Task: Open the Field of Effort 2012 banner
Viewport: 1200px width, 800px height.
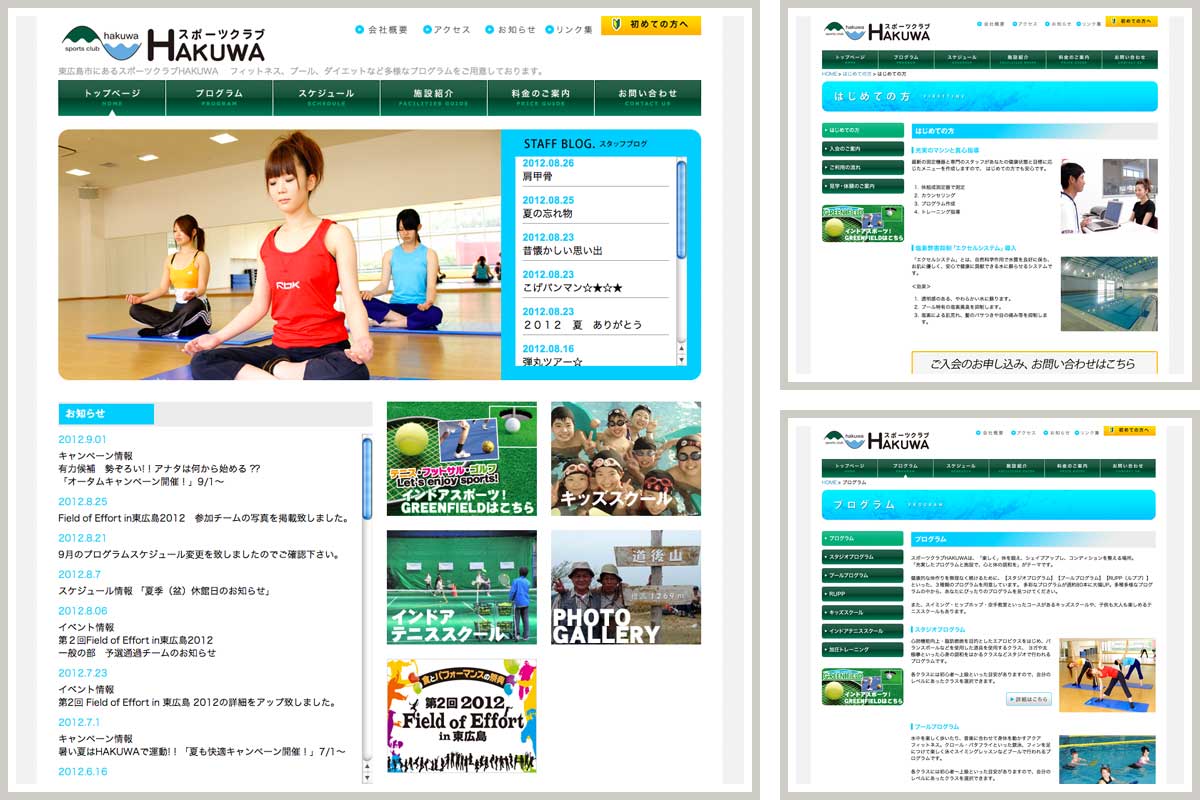Action: click(461, 715)
